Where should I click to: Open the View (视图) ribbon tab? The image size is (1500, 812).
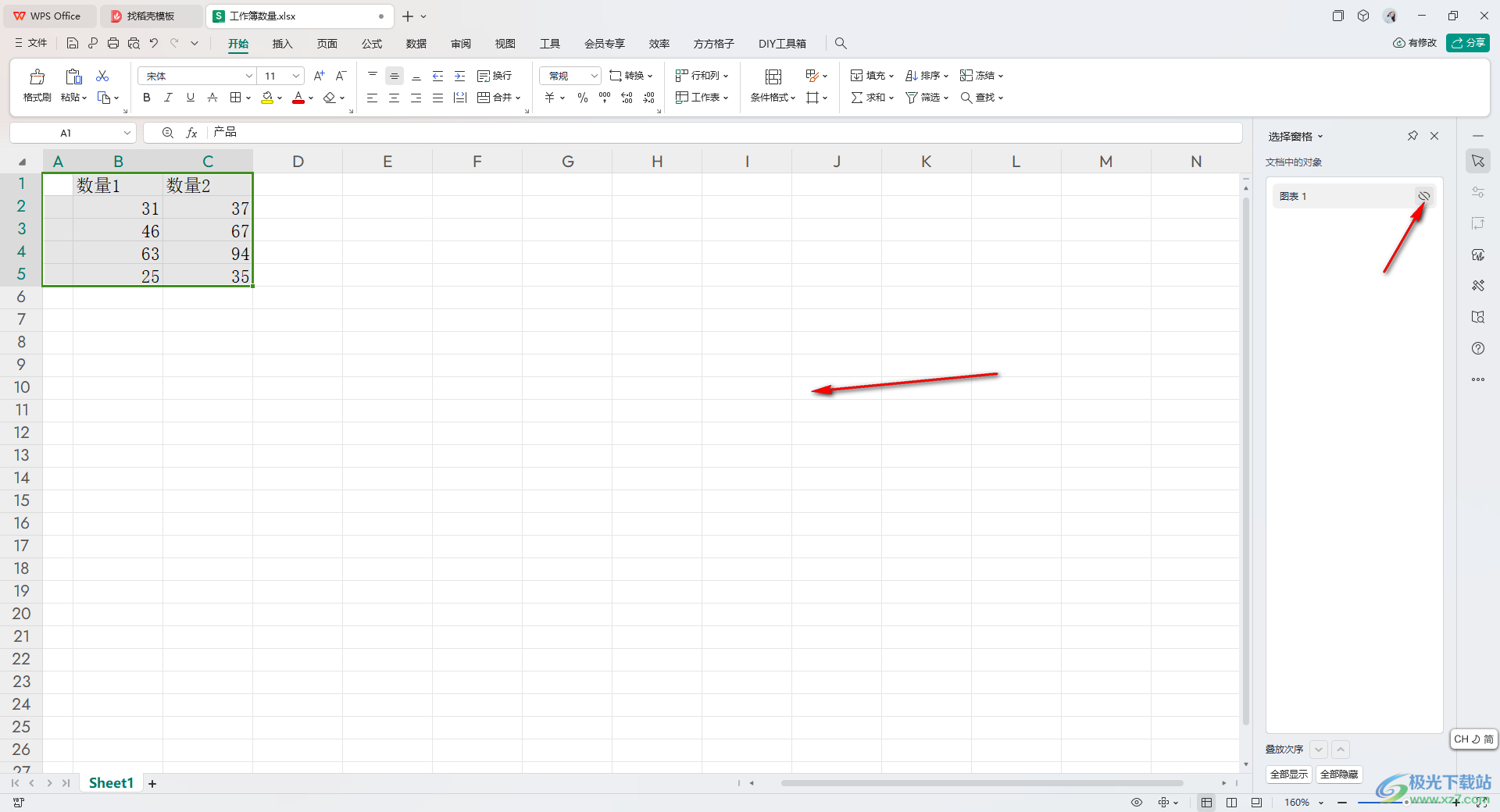[505, 44]
